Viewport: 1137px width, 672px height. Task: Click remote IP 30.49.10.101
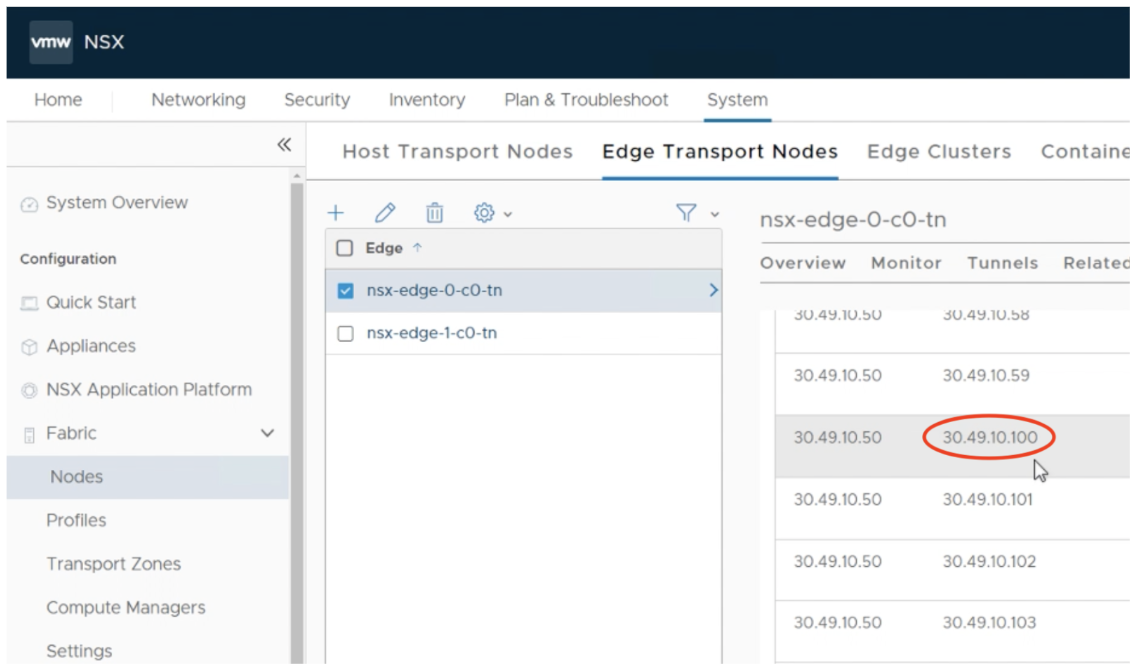coord(987,499)
